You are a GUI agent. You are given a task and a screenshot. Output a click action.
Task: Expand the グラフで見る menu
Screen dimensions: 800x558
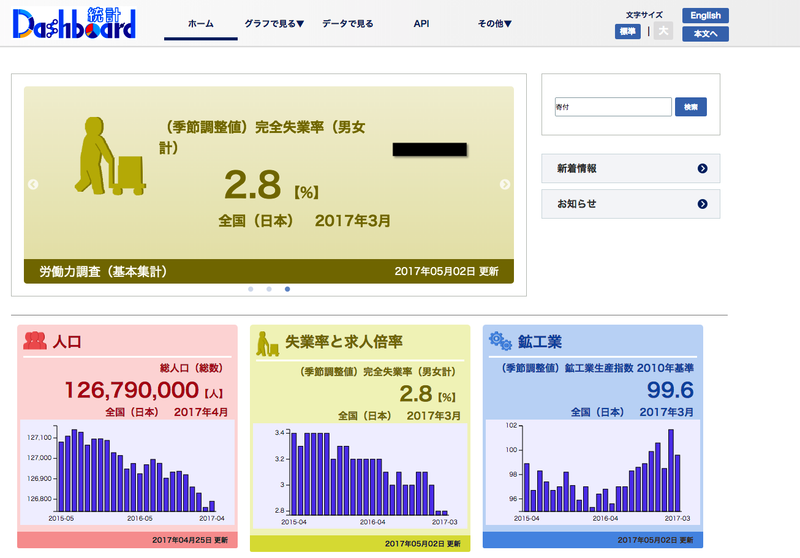tap(274, 23)
